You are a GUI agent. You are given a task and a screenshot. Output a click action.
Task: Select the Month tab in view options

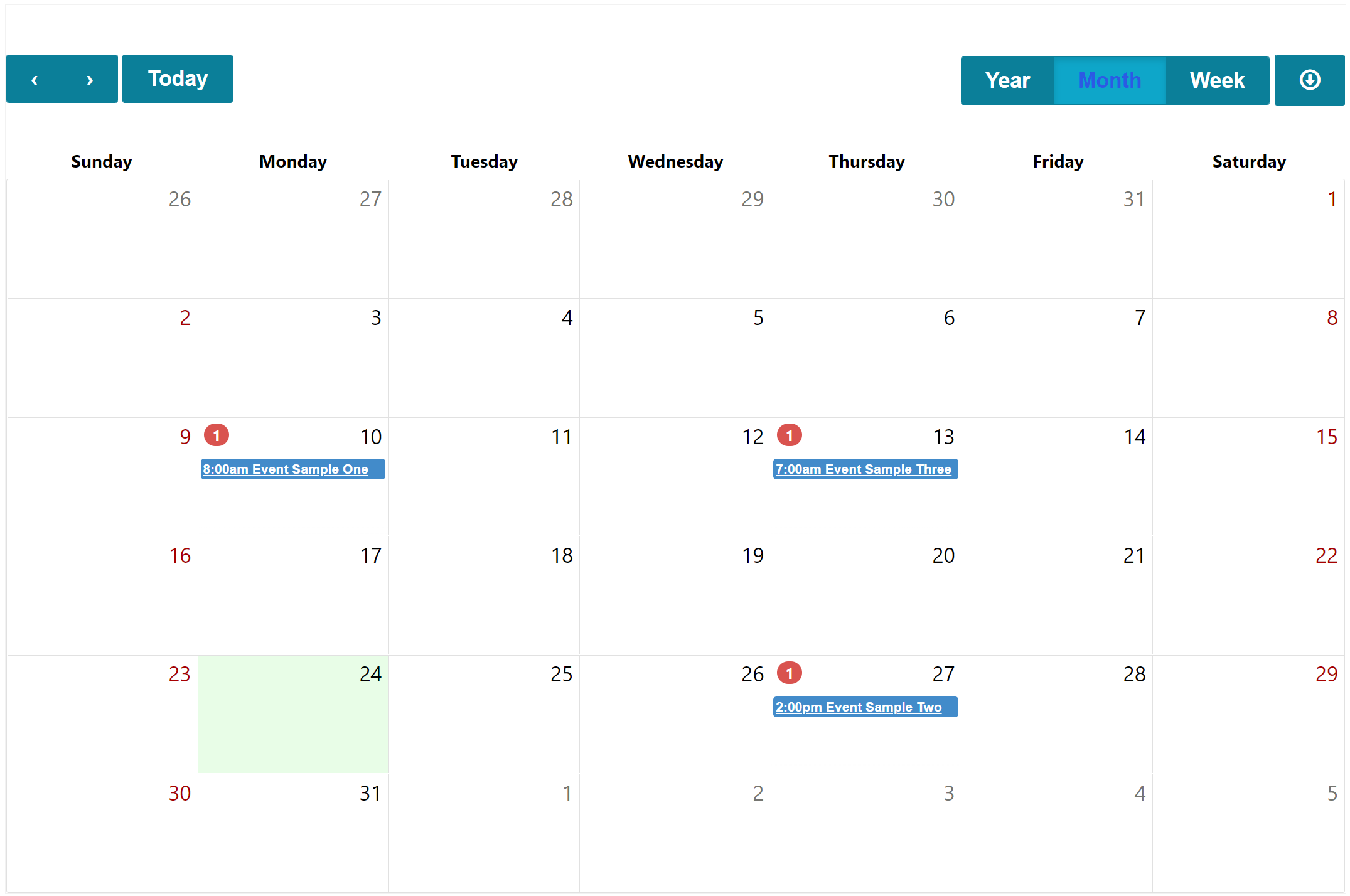(1109, 80)
